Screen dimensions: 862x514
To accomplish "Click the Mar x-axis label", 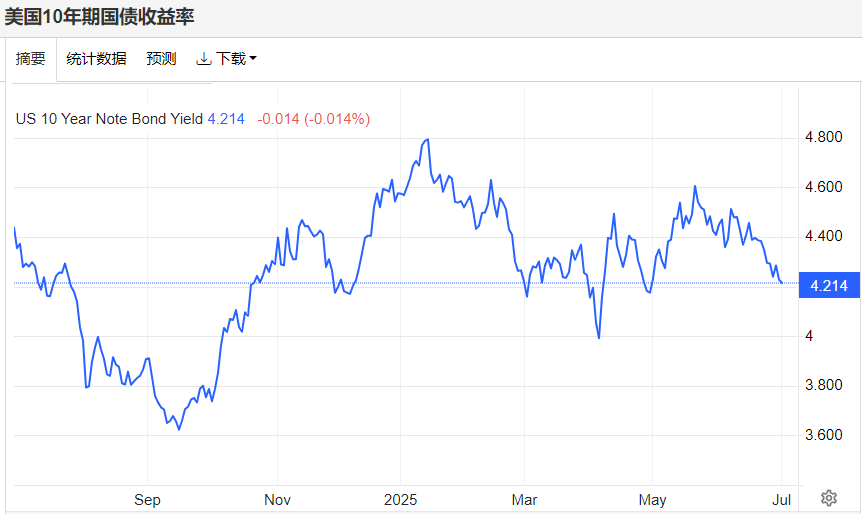I will 524,500.
